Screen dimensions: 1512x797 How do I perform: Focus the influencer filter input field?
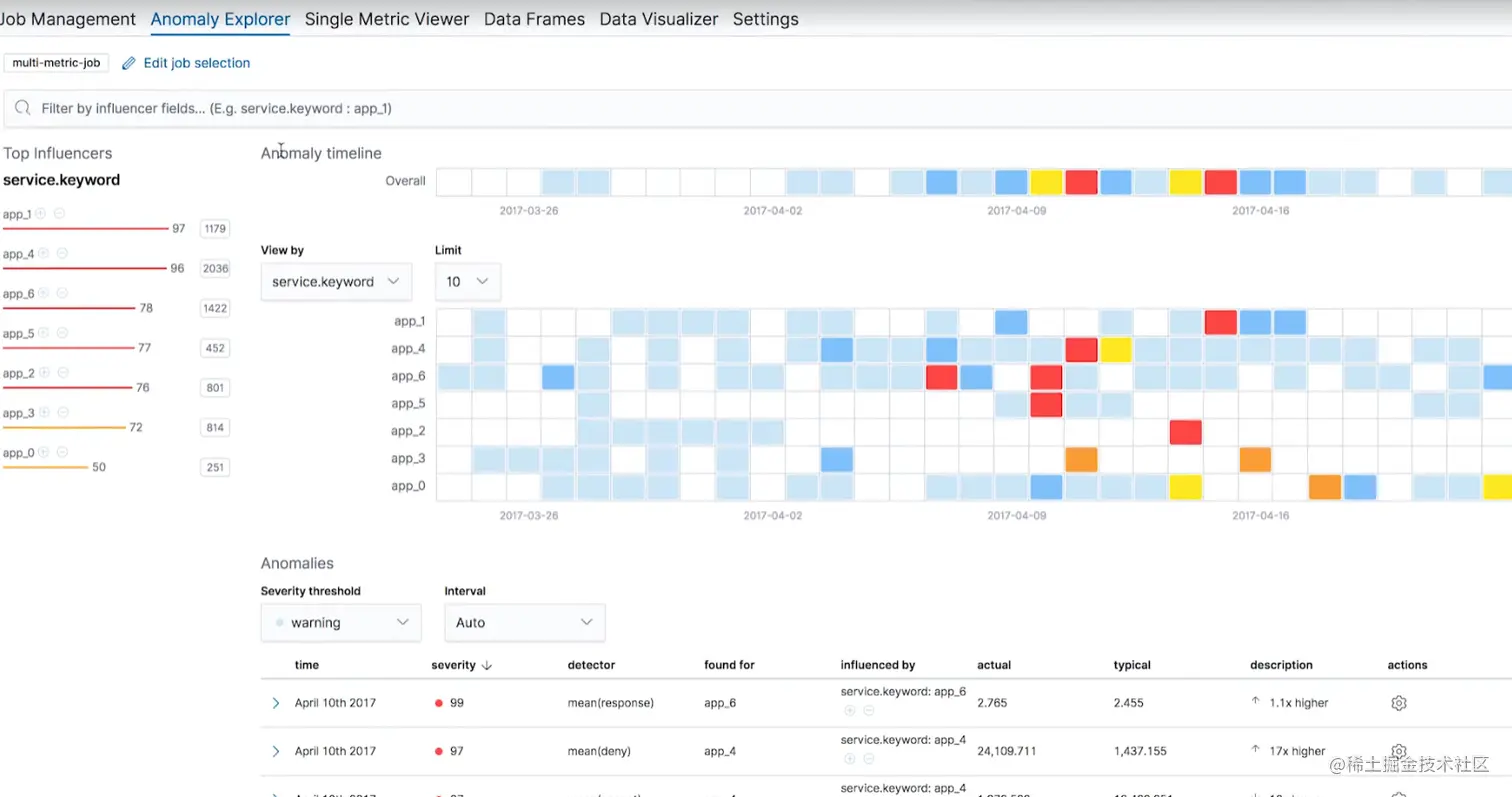[760, 108]
